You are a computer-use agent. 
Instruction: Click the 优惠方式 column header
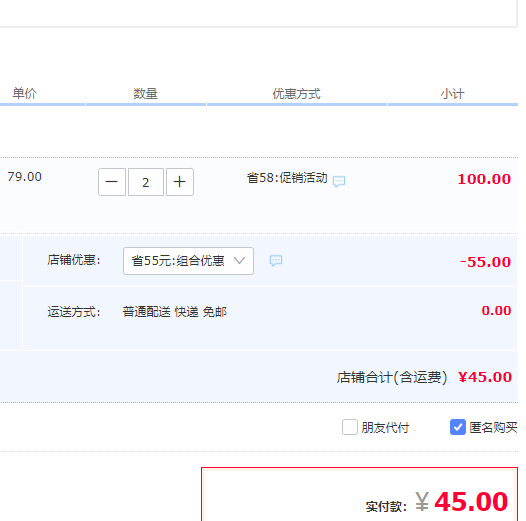[297, 94]
